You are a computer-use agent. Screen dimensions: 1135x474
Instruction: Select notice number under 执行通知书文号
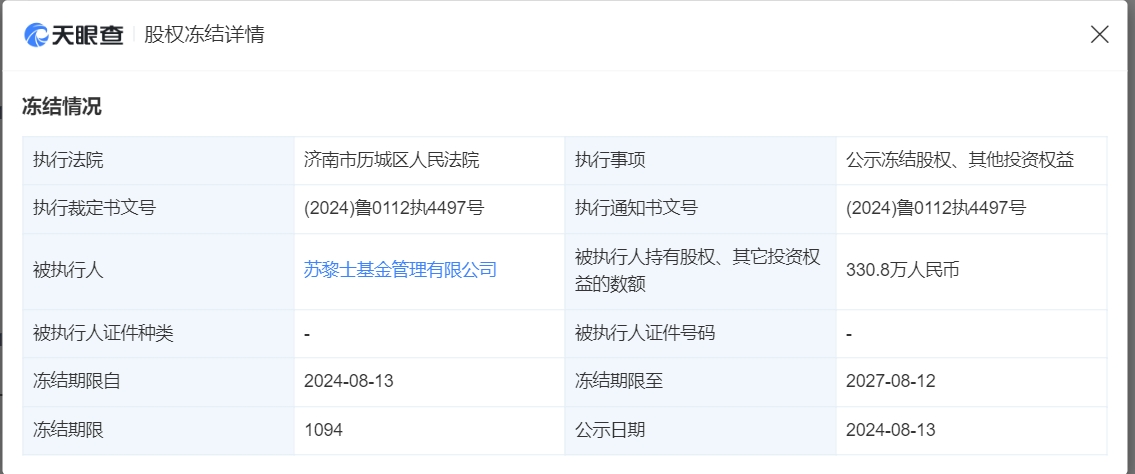coord(935,208)
